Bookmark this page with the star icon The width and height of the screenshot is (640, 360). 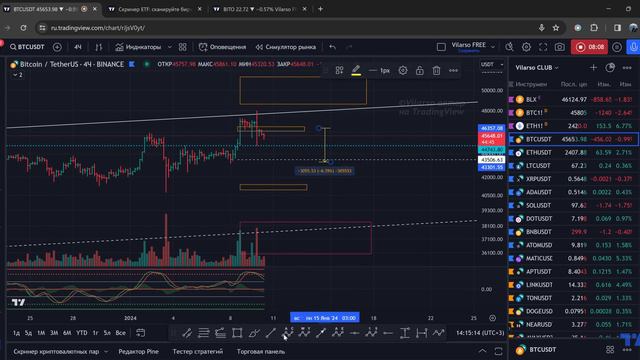coord(556,28)
